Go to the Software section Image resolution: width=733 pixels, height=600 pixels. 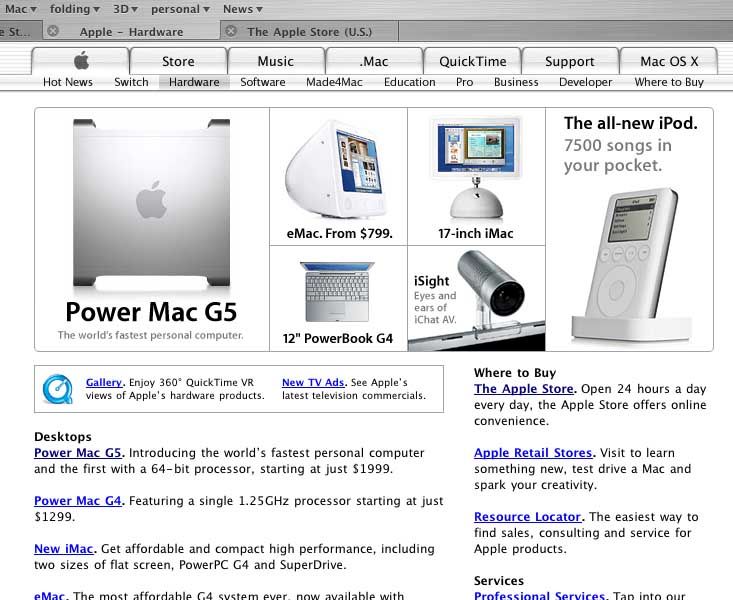(263, 82)
